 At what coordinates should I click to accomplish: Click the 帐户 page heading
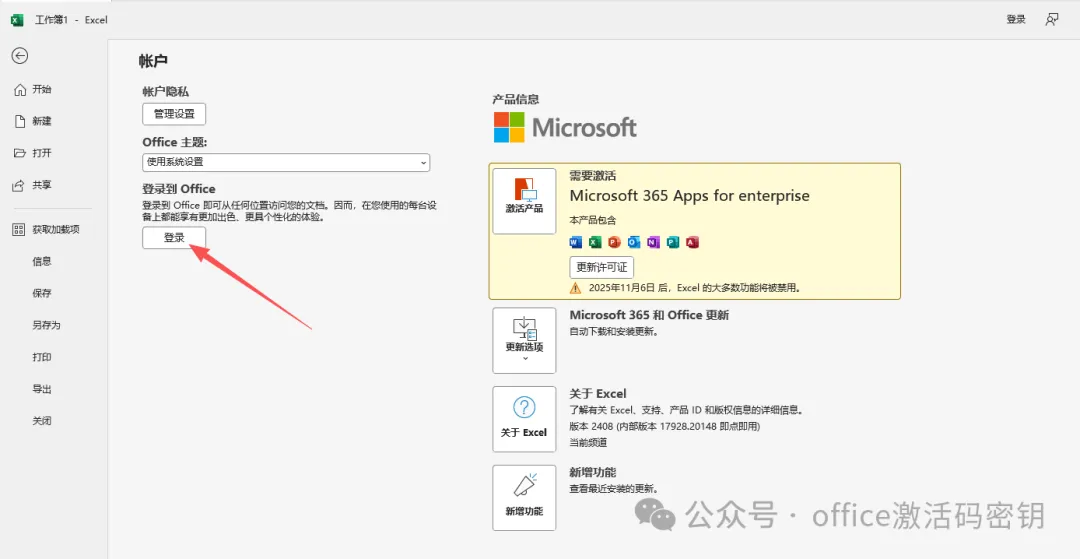153,61
